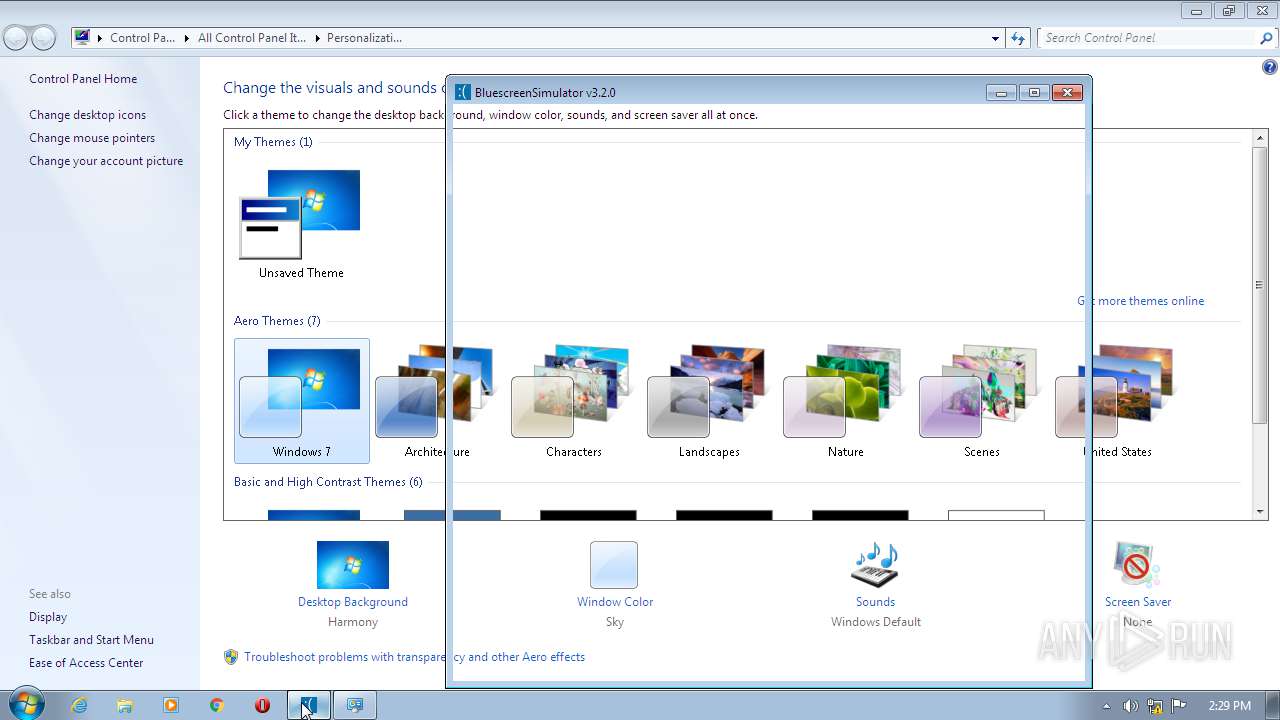Open Window Color settings icon
Screen dimensions: 1280x720
pyautogui.click(x=614, y=565)
